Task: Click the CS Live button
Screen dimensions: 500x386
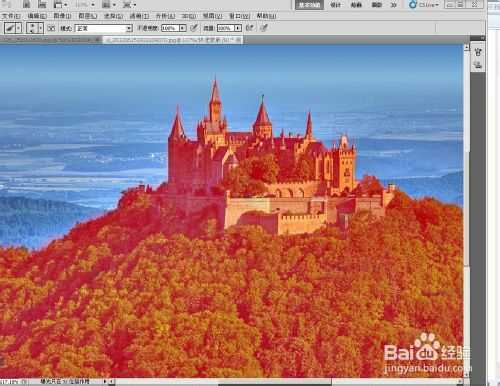Action: pos(424,5)
